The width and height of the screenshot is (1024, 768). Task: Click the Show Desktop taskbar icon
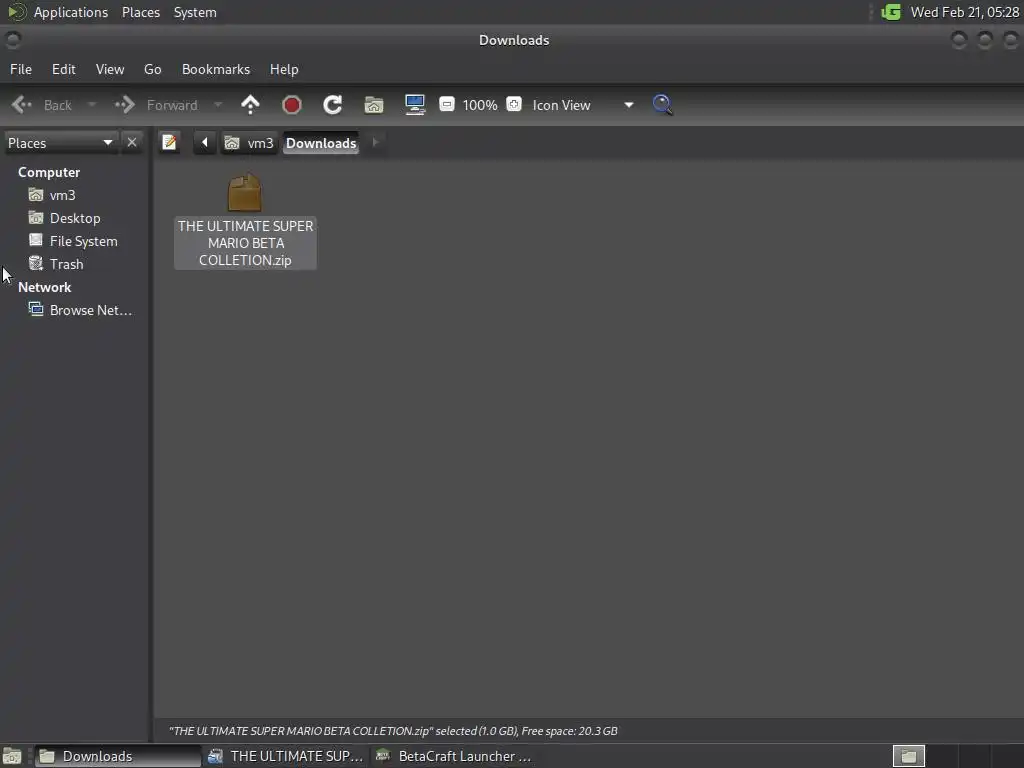click(12, 756)
